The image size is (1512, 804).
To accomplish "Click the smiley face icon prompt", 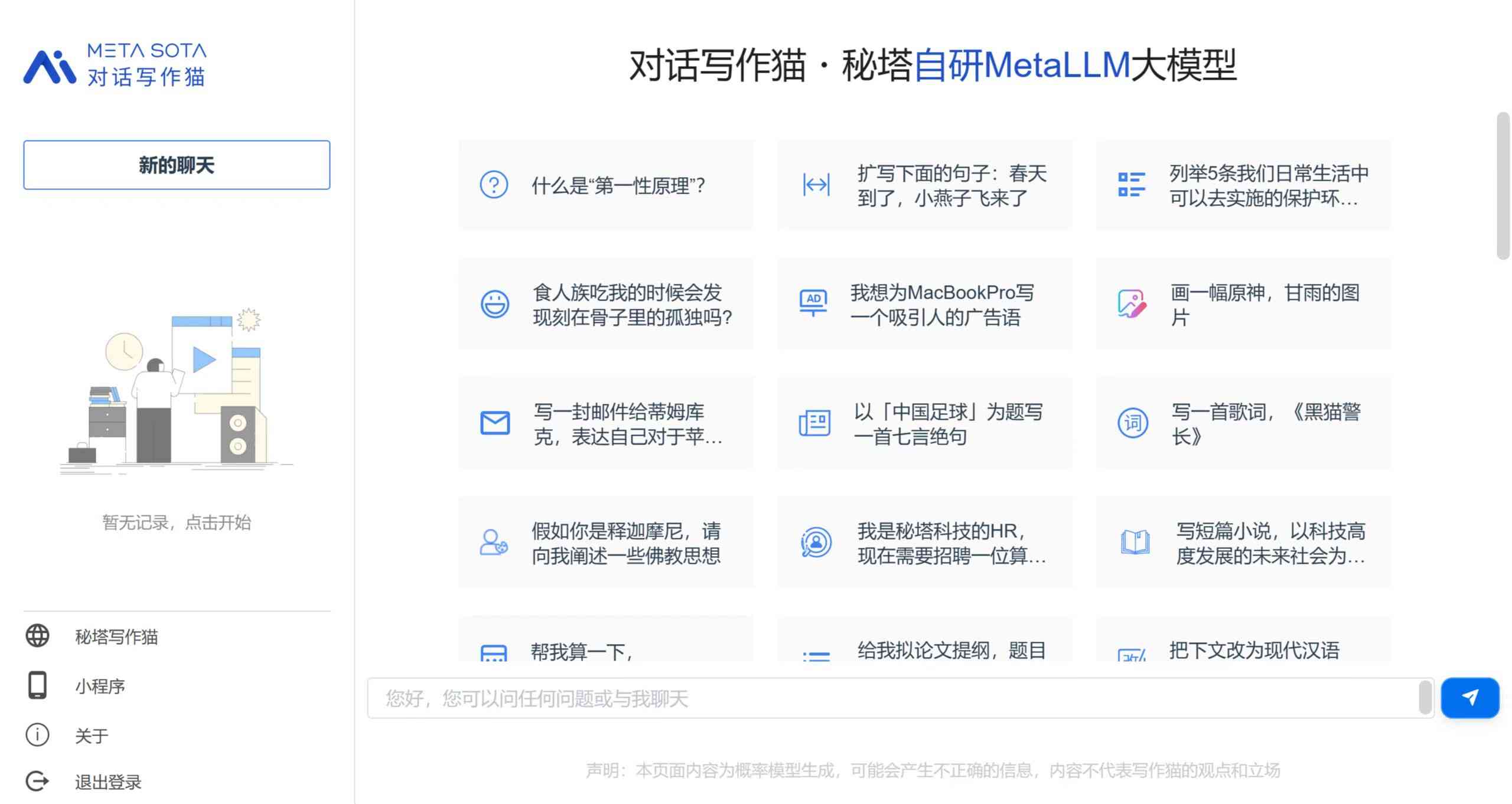I will click(495, 306).
